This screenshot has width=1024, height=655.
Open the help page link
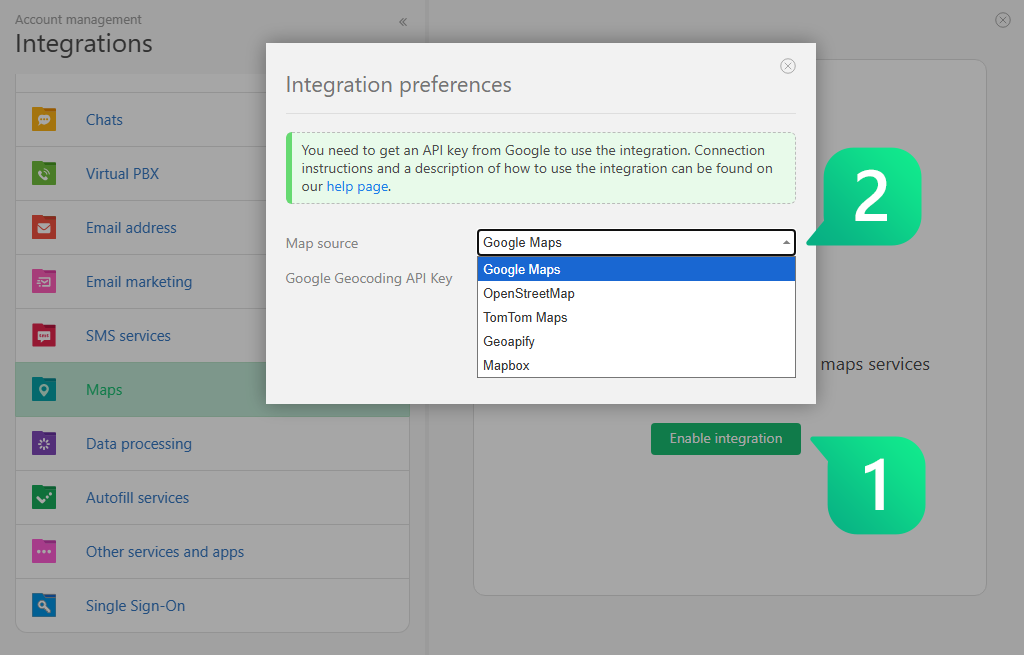point(357,186)
